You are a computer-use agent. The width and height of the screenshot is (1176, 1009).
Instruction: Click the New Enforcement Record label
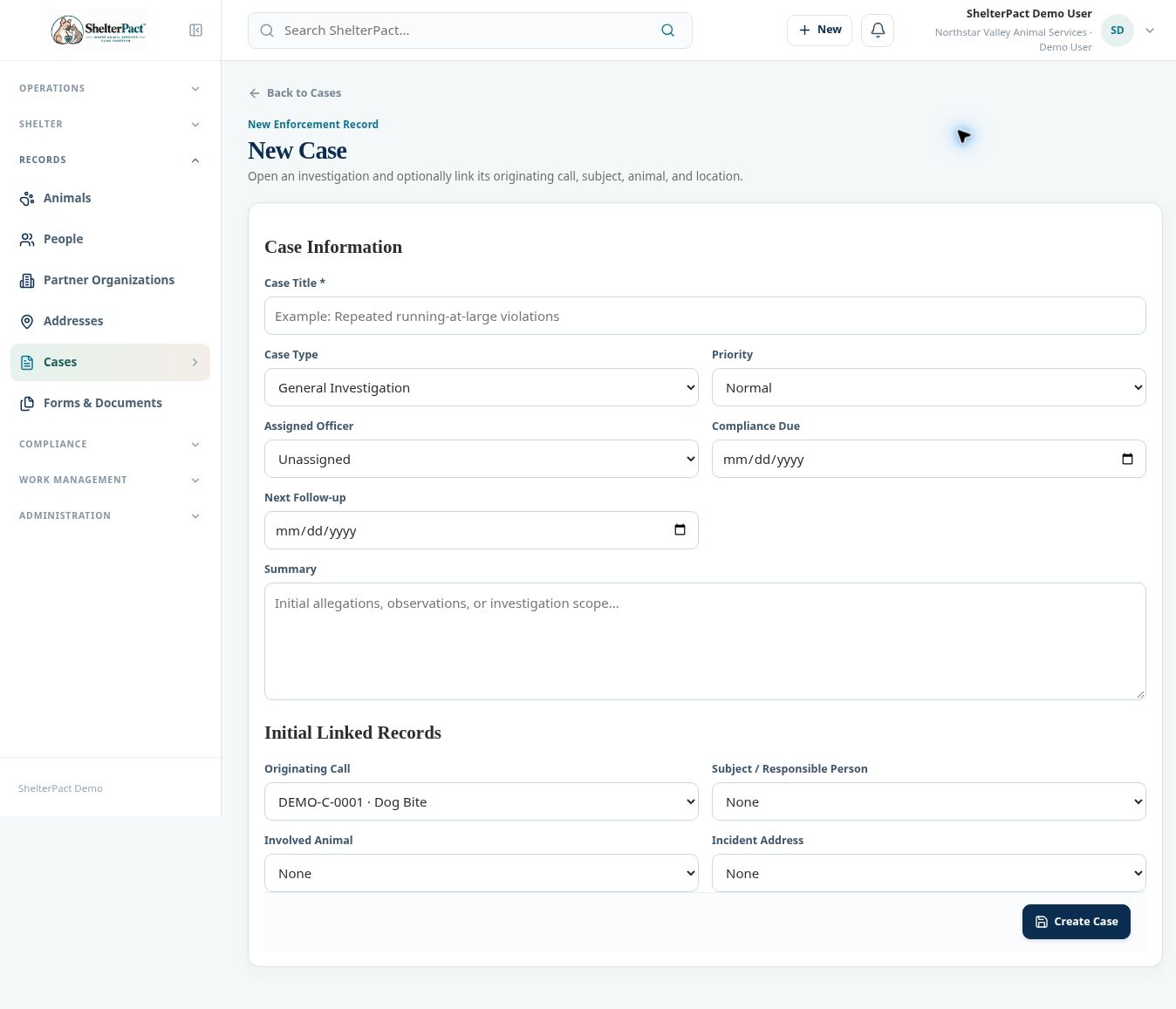(x=313, y=125)
